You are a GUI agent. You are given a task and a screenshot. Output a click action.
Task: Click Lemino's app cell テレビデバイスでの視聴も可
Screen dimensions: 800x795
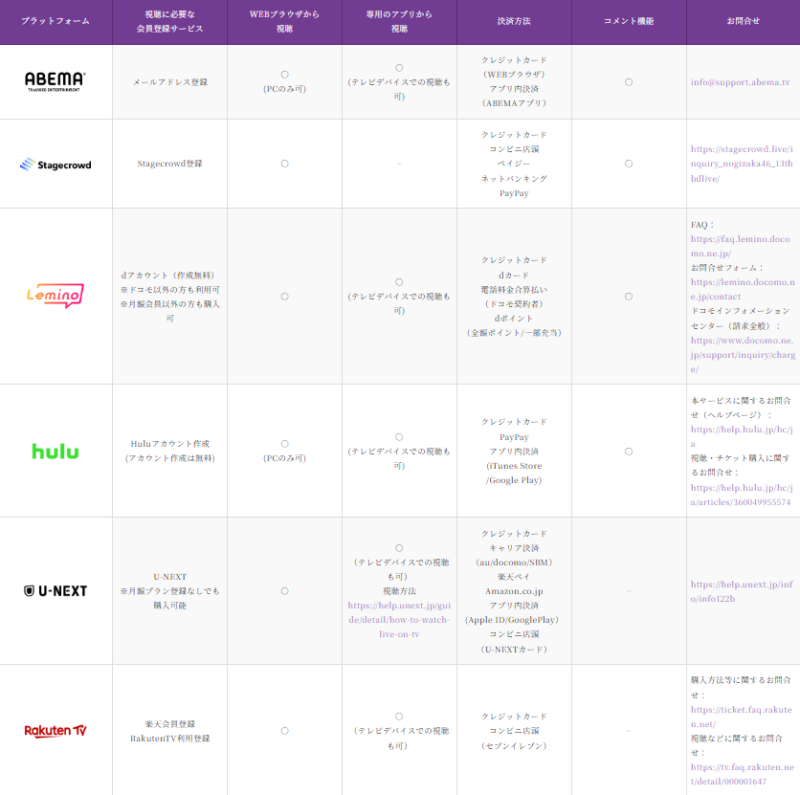(x=399, y=296)
